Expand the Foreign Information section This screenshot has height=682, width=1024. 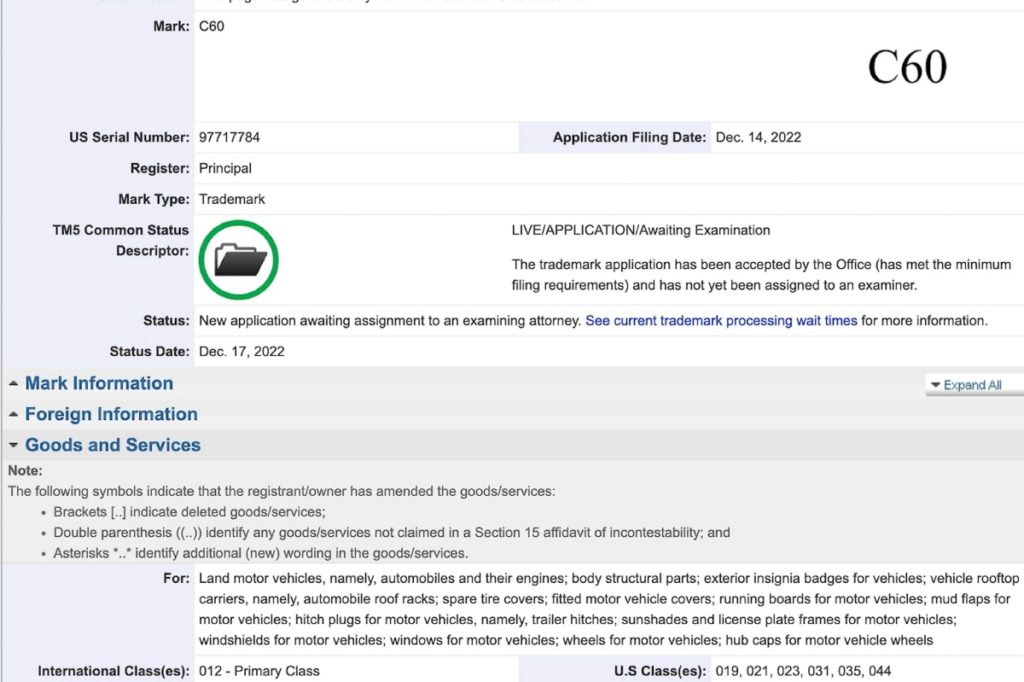111,414
